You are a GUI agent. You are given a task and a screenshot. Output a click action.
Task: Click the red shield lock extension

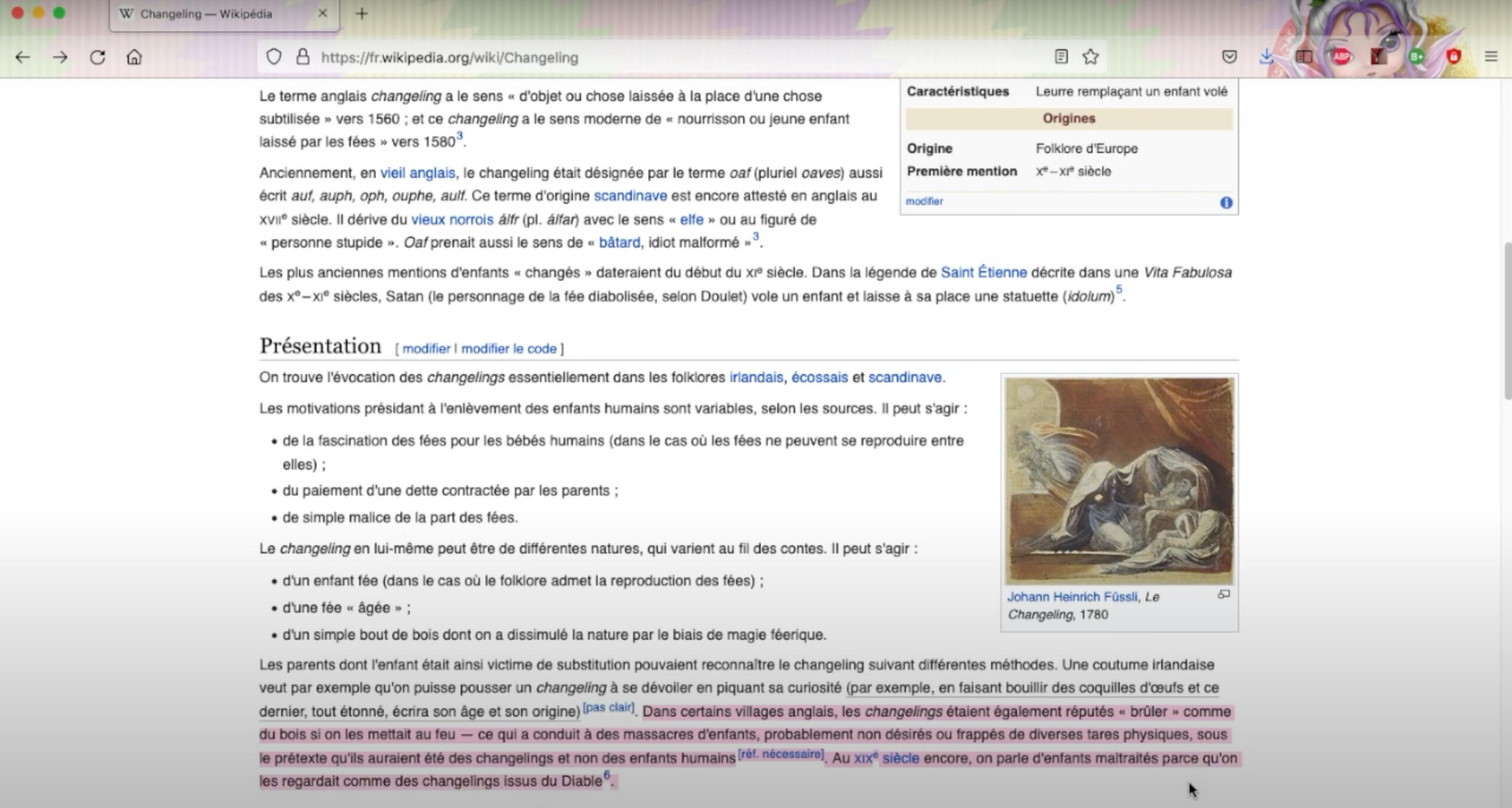coord(1454,57)
